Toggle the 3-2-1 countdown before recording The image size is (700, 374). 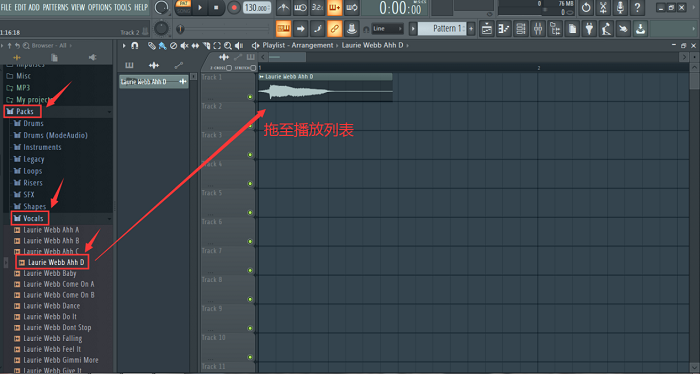point(317,8)
